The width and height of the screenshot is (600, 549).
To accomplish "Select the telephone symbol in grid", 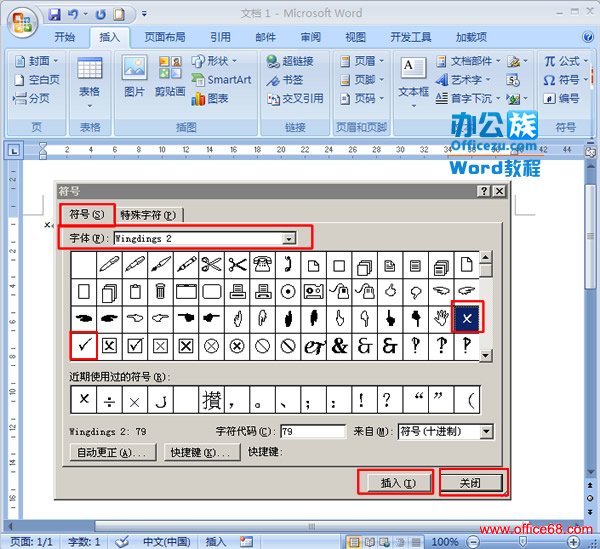I will 262,264.
